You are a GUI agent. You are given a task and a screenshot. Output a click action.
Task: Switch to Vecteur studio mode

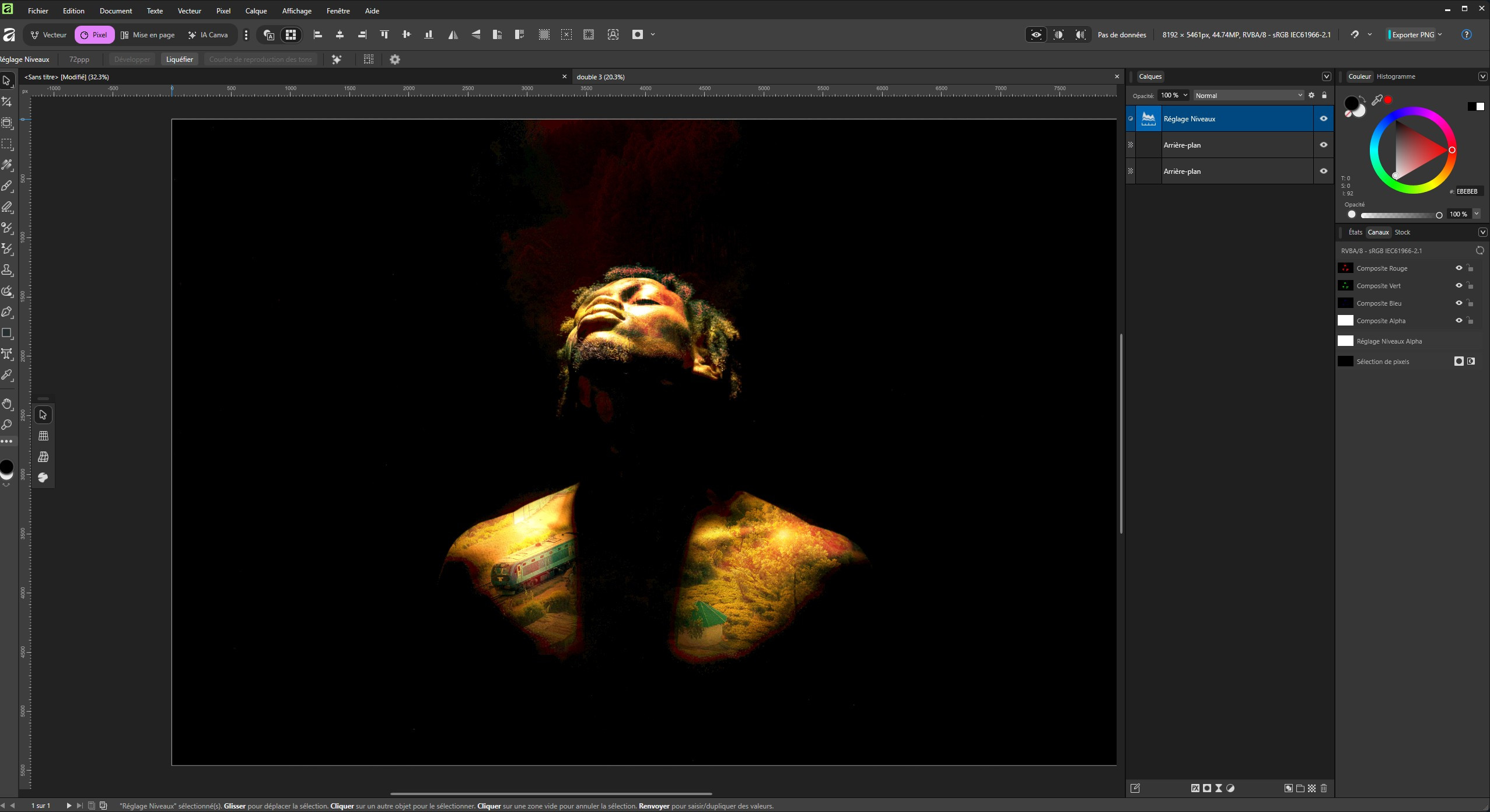pos(49,35)
